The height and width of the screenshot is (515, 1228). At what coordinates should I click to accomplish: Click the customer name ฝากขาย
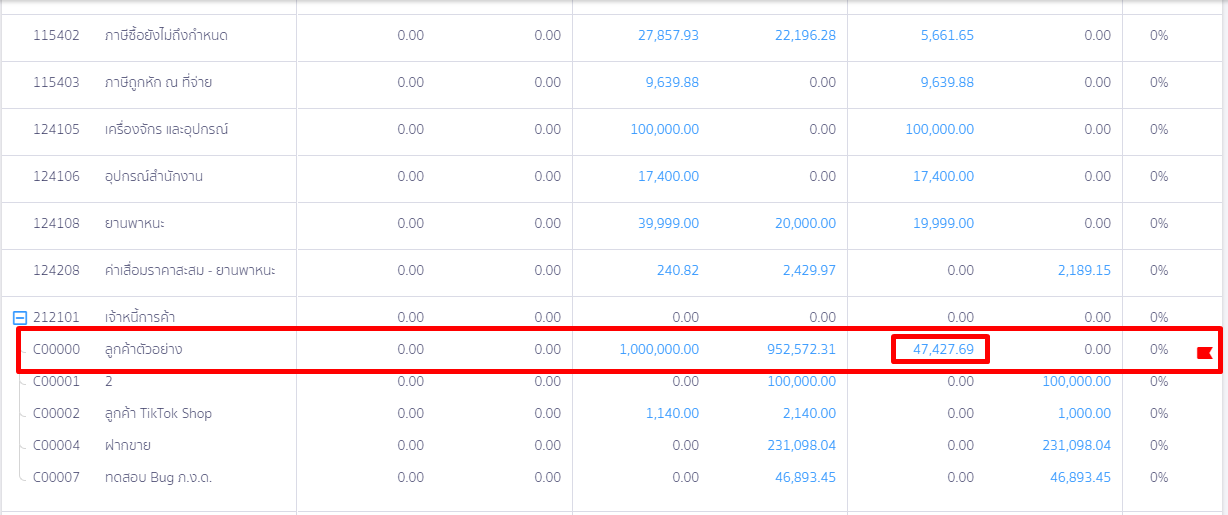[x=127, y=446]
